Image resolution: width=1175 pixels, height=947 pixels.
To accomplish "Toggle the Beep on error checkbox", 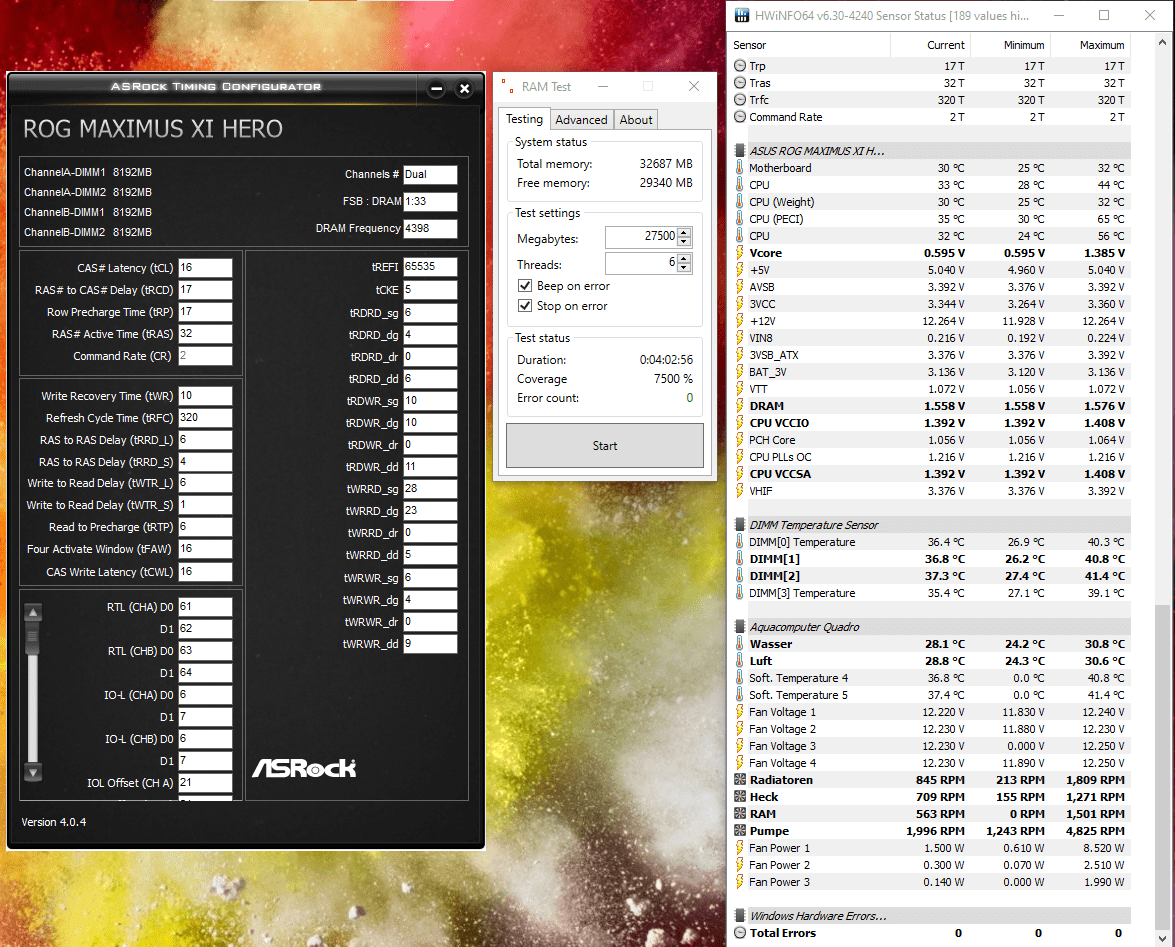I will [x=525, y=286].
